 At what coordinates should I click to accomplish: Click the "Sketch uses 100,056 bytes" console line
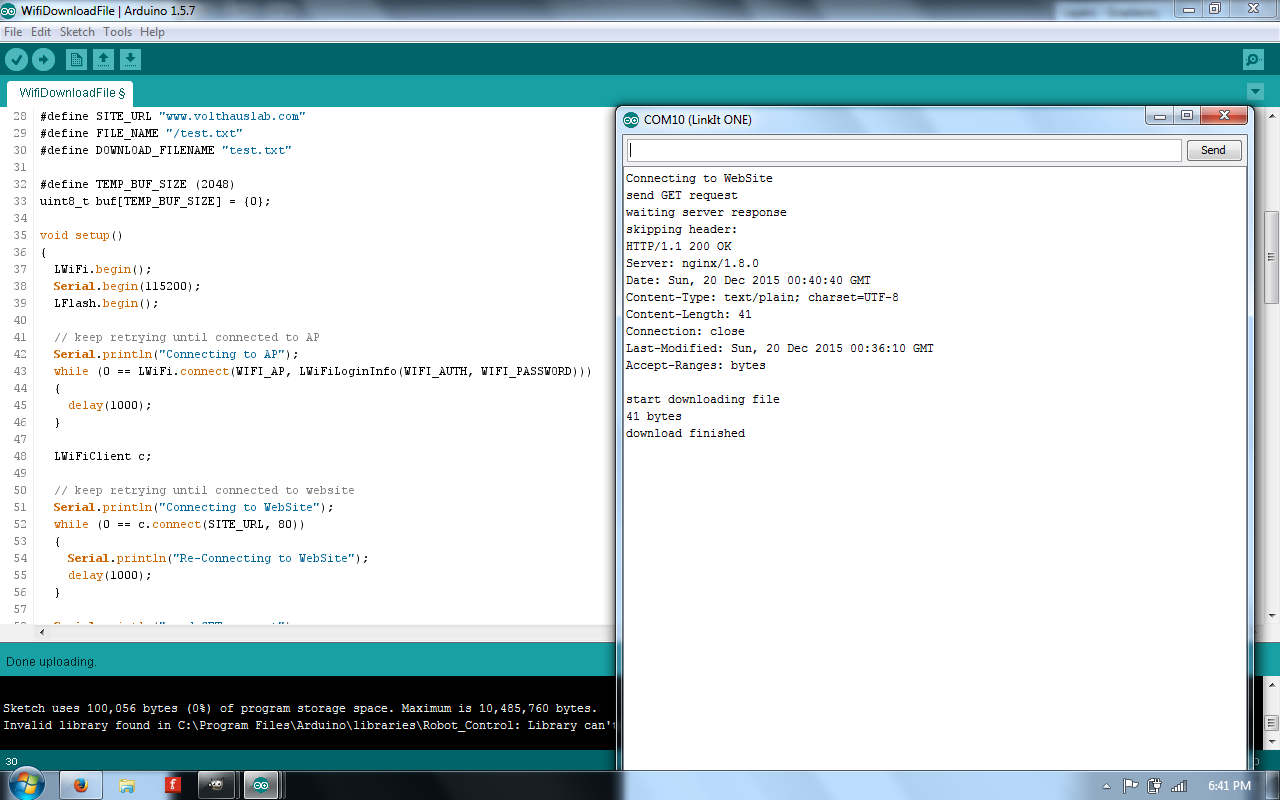pos(300,708)
